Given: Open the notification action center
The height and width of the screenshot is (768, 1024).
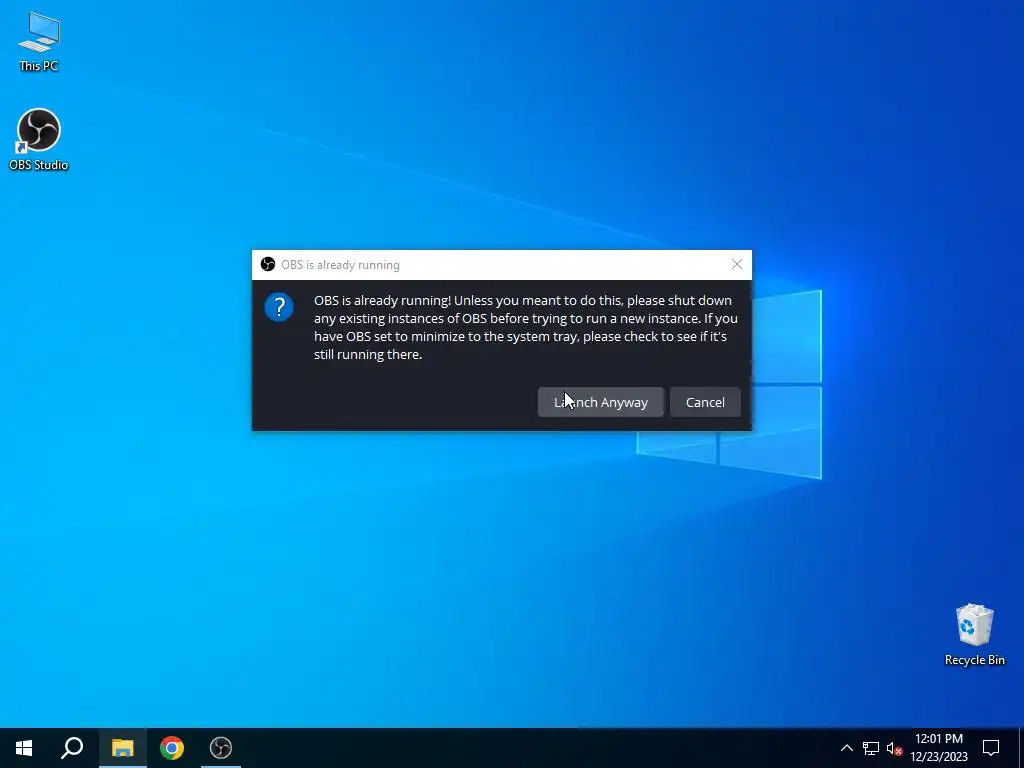Looking at the screenshot, I should (x=991, y=748).
